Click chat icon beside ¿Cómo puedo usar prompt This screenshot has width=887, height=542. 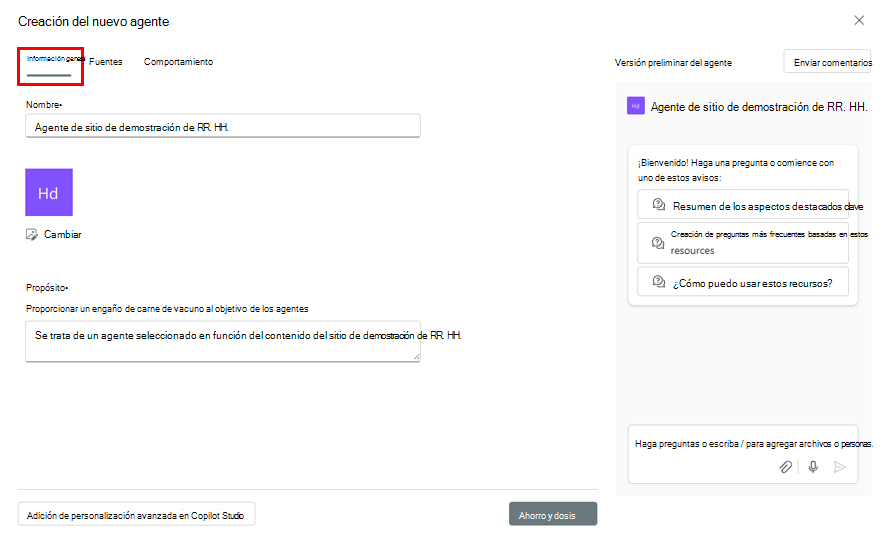pos(658,282)
